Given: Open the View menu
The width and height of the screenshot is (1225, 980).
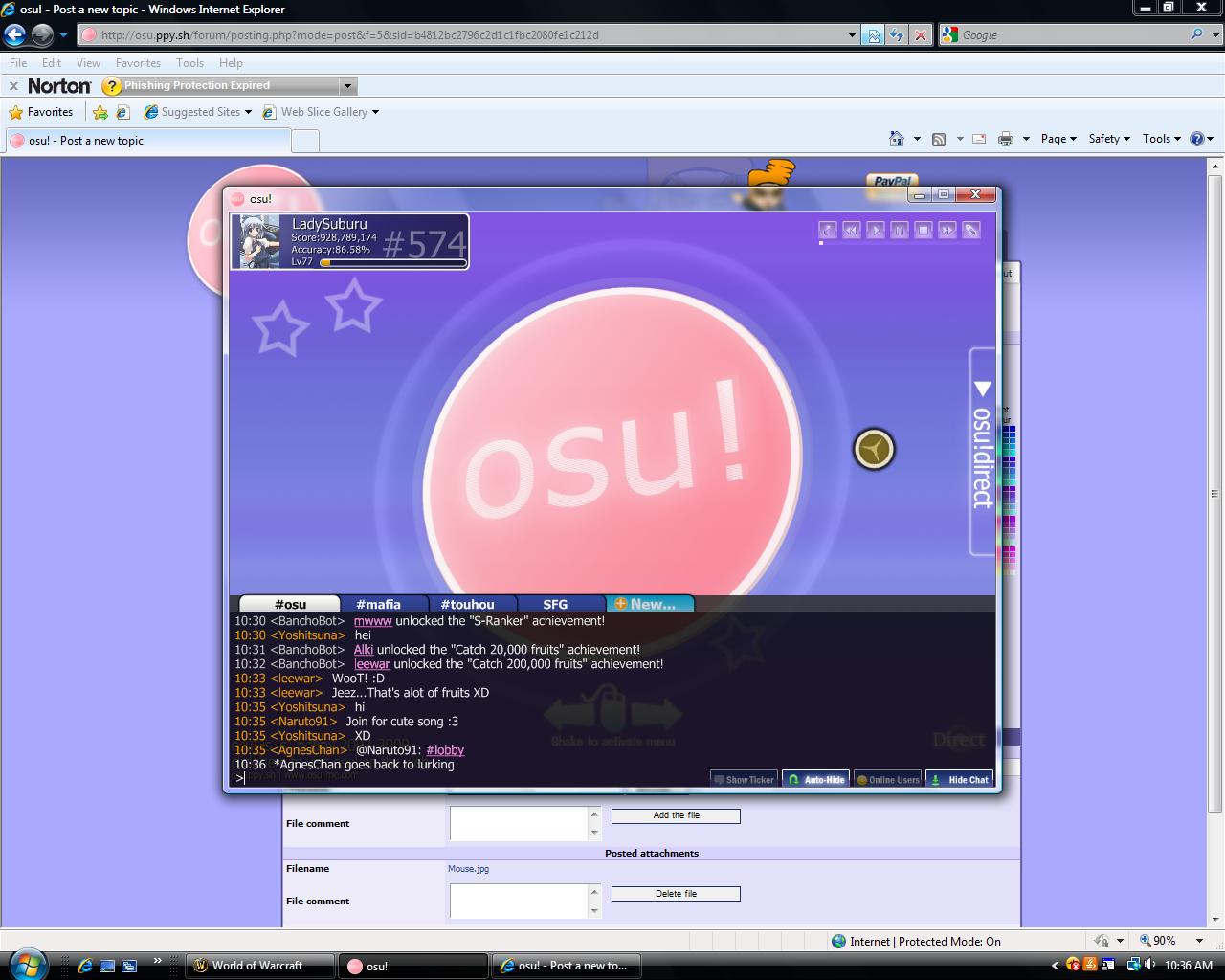Looking at the screenshot, I should coord(88,63).
